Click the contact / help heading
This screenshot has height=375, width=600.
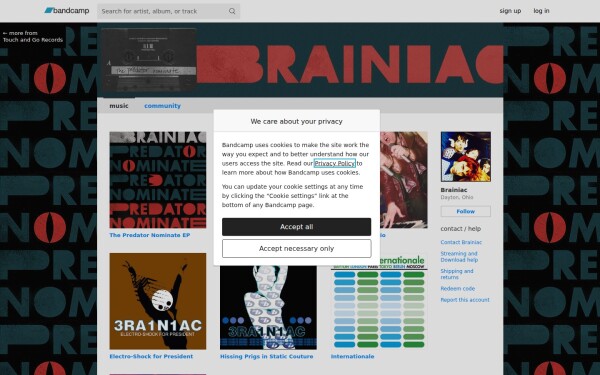461,229
